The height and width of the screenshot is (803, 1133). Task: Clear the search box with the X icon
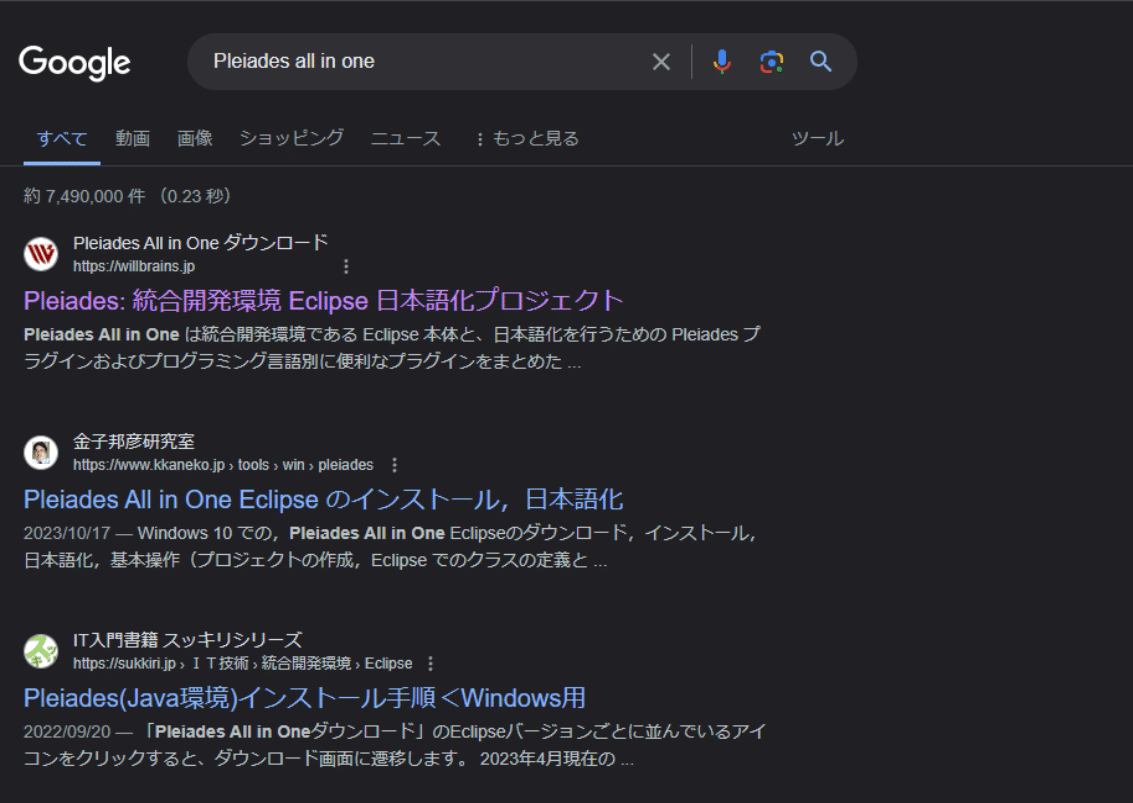[x=661, y=62]
